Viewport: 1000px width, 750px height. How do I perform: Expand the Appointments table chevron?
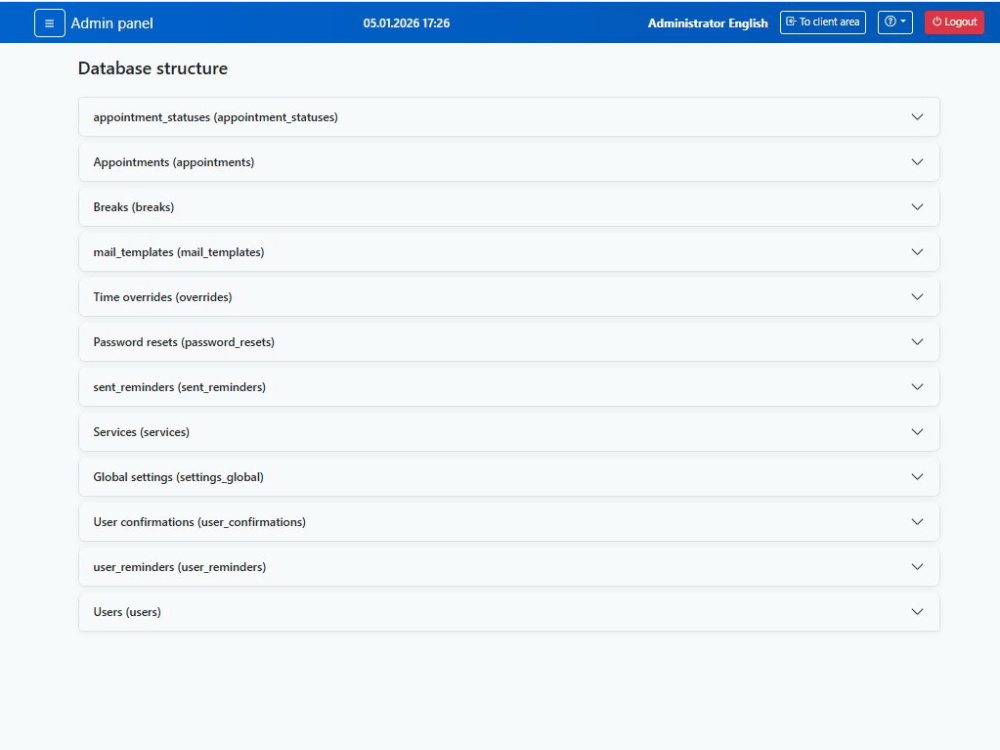(x=917, y=162)
